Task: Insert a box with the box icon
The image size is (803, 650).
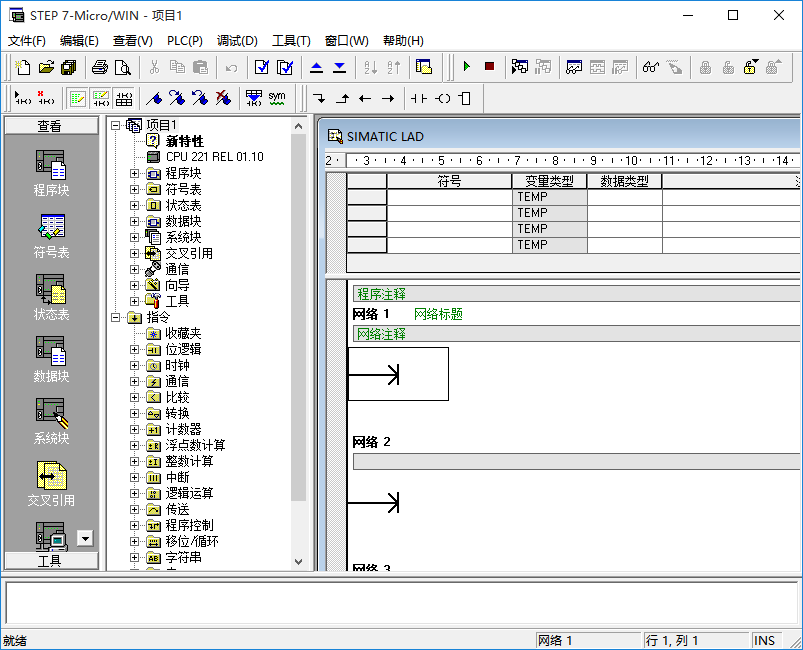Action: click(x=466, y=98)
